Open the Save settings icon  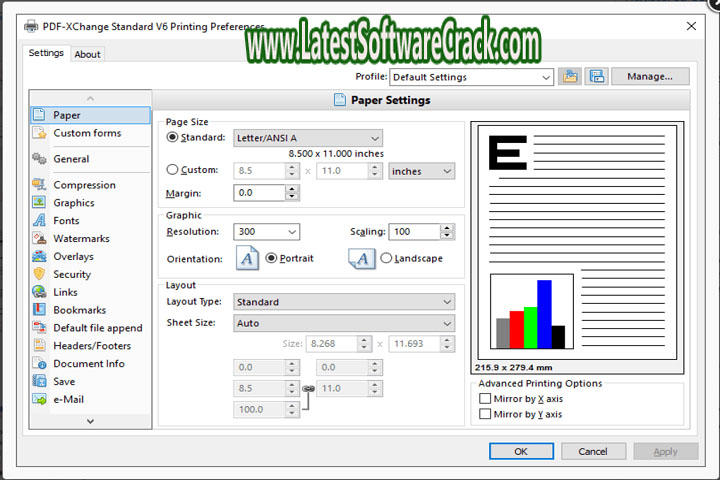(x=39, y=381)
